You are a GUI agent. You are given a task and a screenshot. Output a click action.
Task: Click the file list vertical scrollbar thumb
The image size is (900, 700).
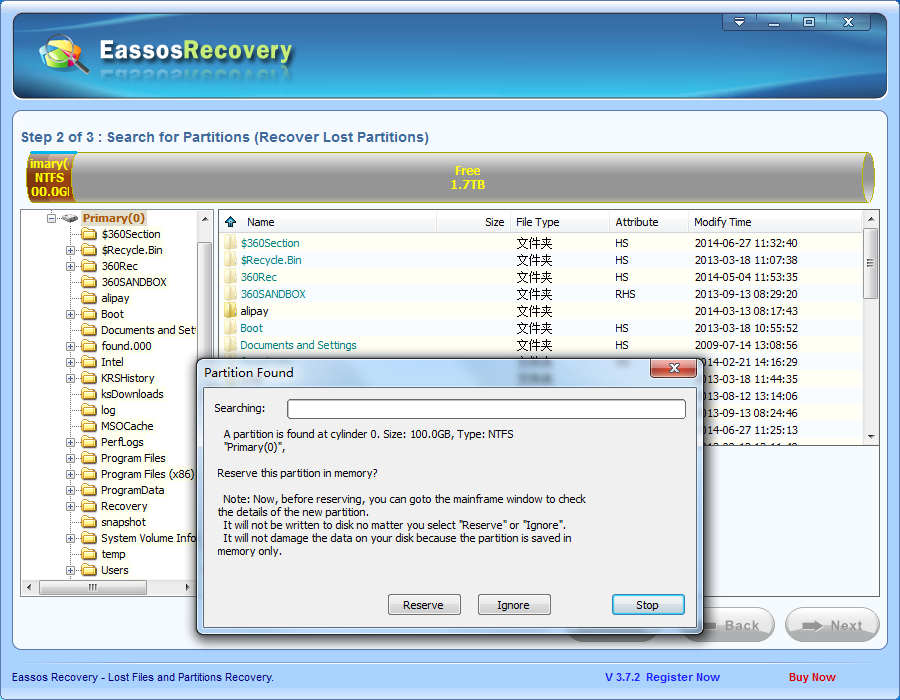coord(870,263)
